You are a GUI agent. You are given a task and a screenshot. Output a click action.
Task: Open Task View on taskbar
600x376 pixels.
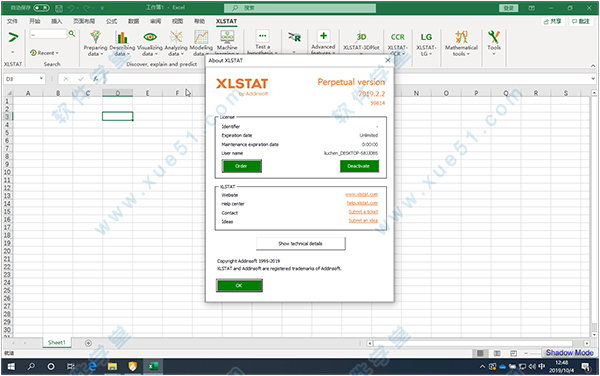coord(71,366)
